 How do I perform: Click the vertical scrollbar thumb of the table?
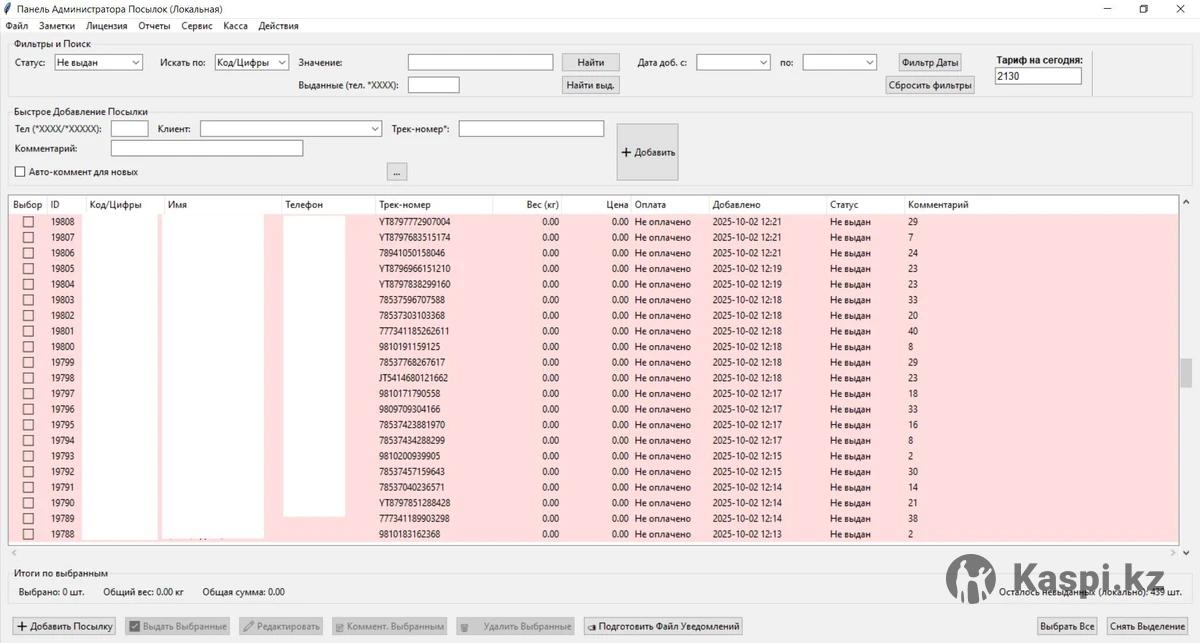[x=1186, y=372]
